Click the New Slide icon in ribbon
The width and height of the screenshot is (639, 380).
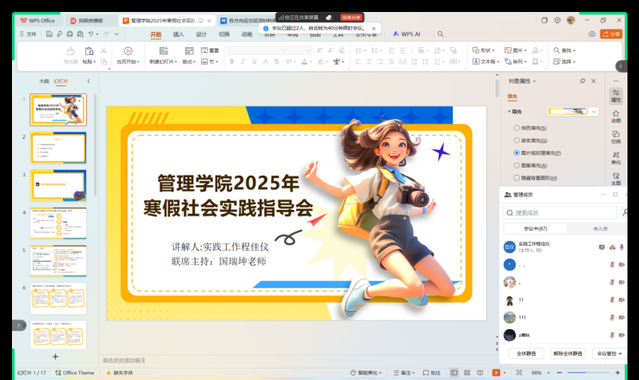(163, 51)
